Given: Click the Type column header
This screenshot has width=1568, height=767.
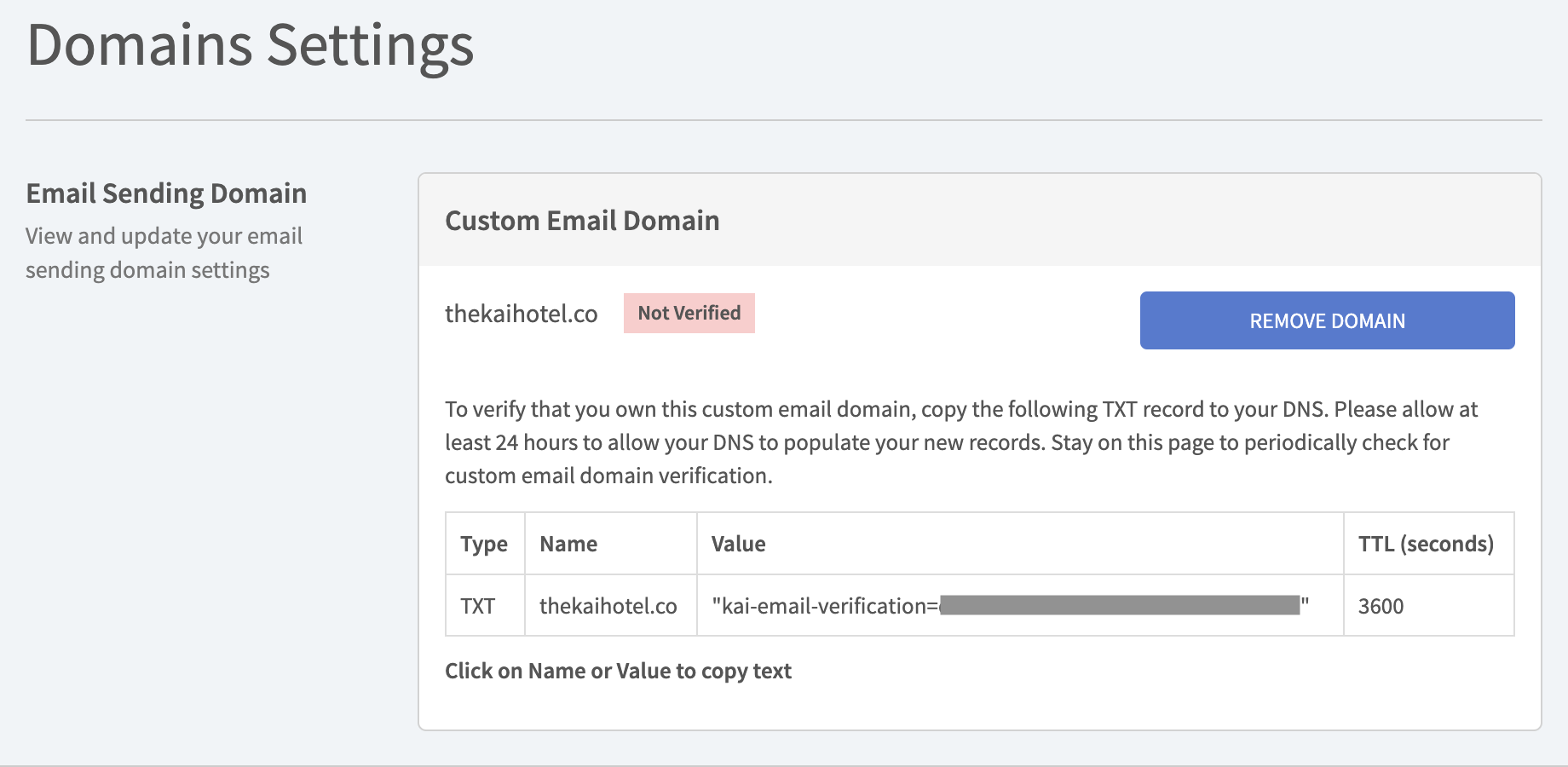Looking at the screenshot, I should click(x=484, y=544).
